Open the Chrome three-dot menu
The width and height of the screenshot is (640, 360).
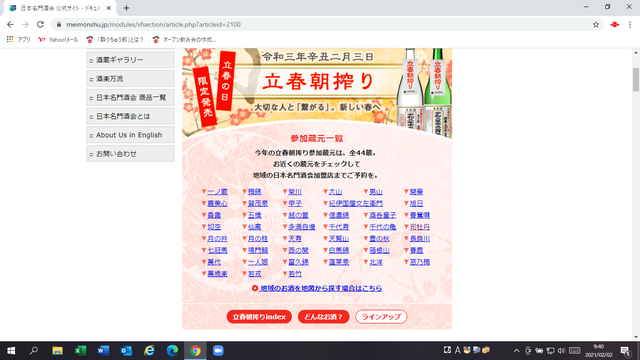[630, 24]
